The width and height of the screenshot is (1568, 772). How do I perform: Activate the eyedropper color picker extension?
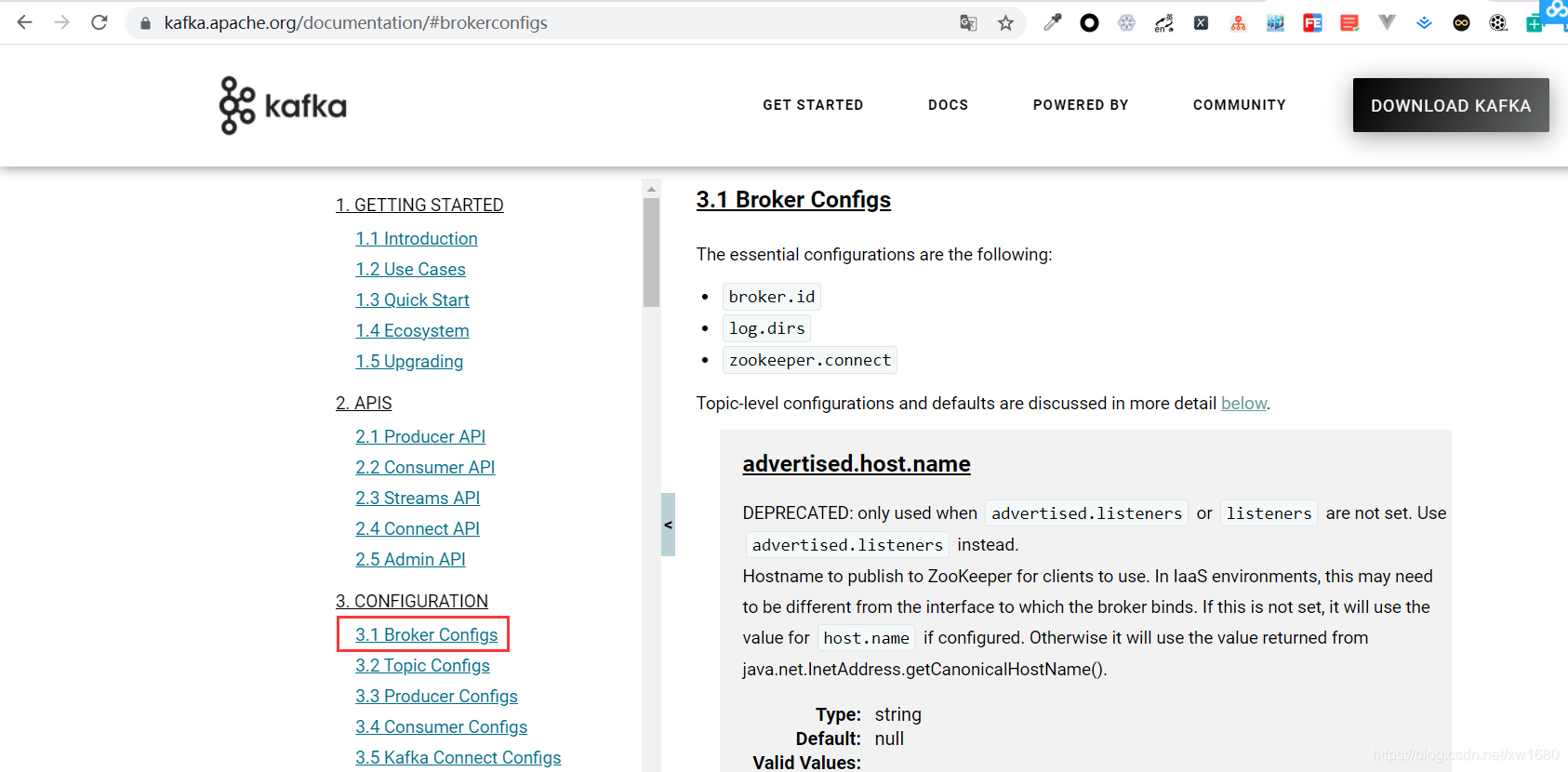pyautogui.click(x=1052, y=23)
